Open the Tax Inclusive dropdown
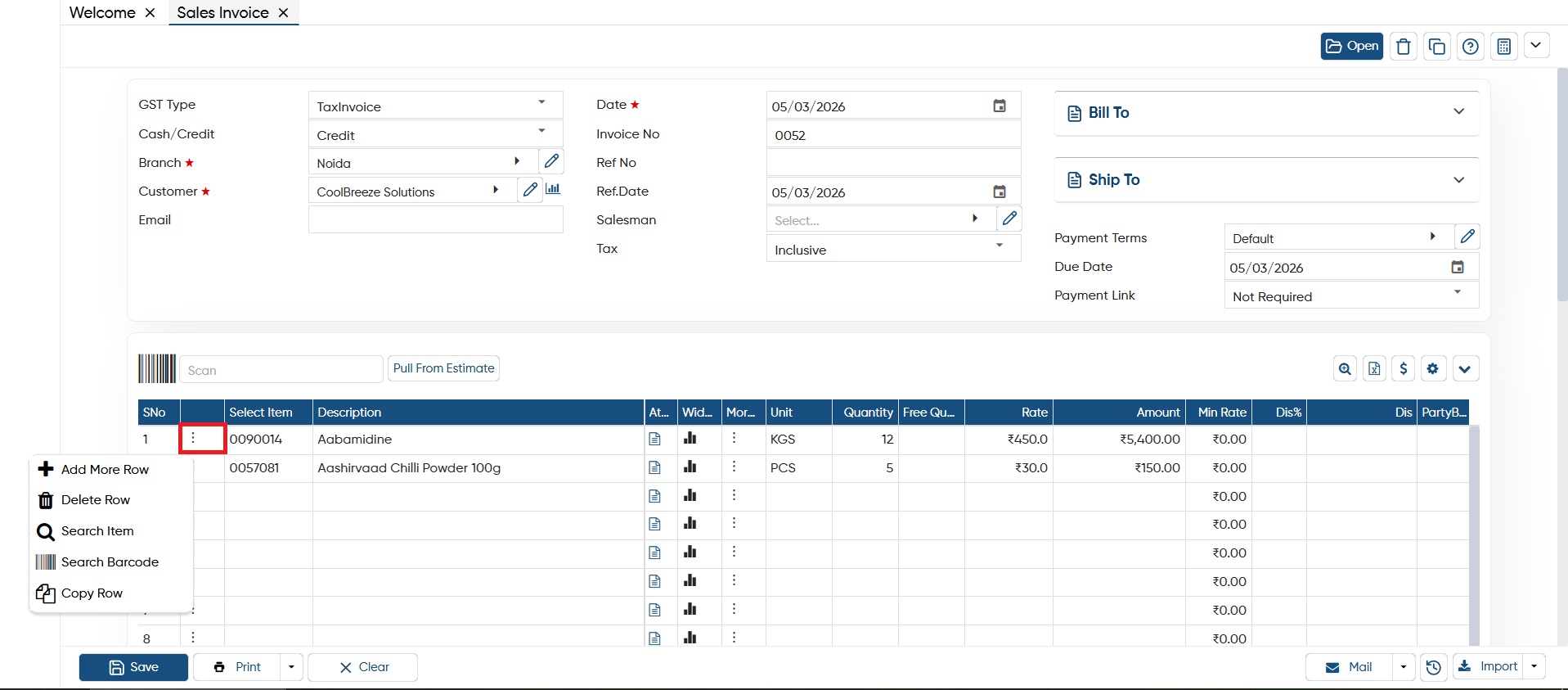Image resolution: width=1568 pixels, height=690 pixels. click(x=894, y=249)
